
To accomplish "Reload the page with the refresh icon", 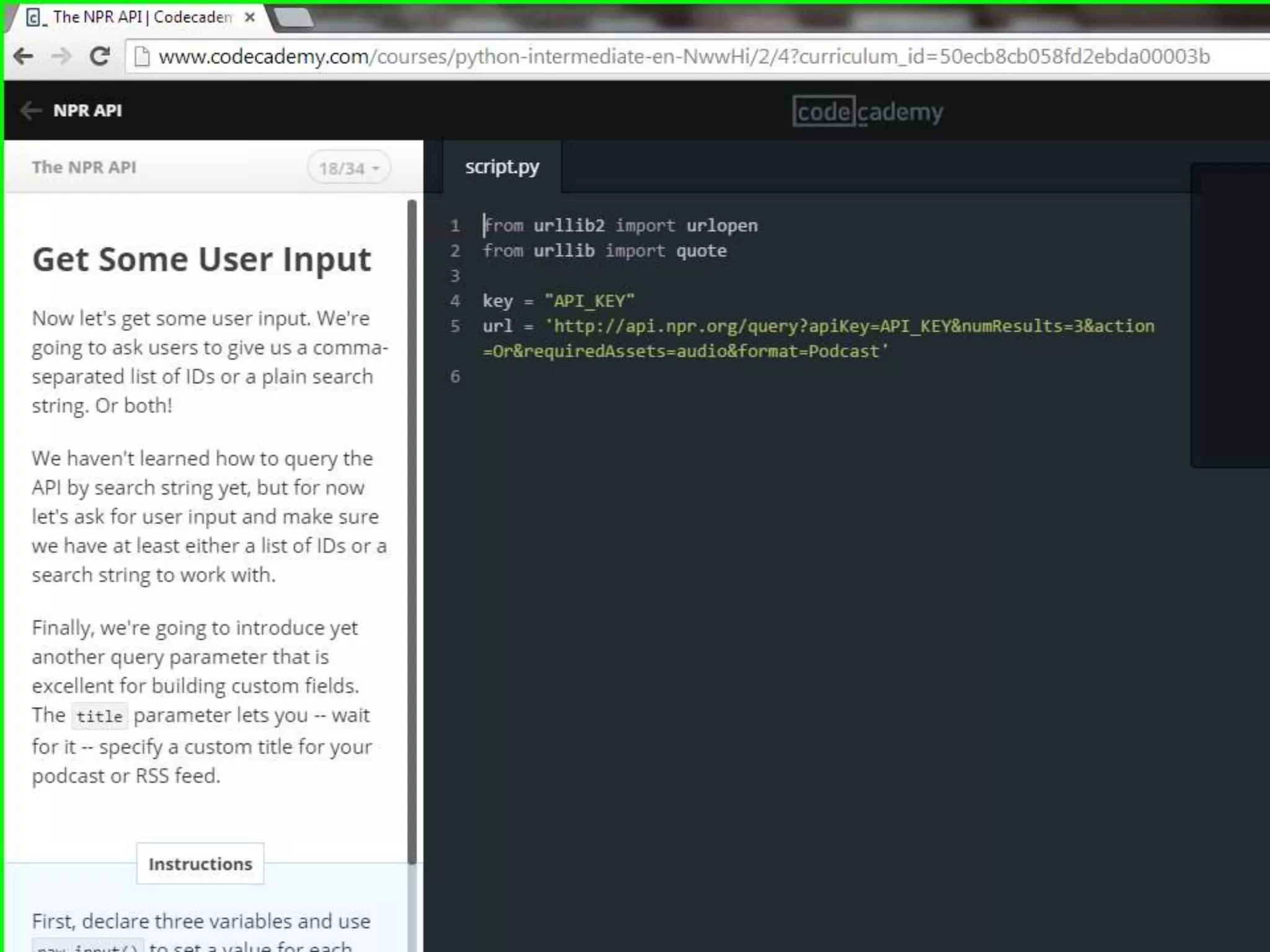I will pos(100,56).
